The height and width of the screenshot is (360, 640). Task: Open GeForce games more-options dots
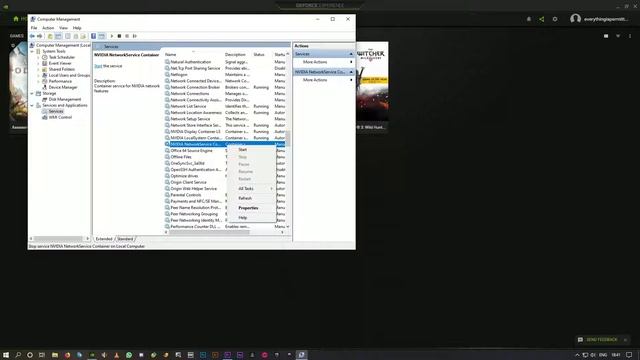click(x=630, y=36)
